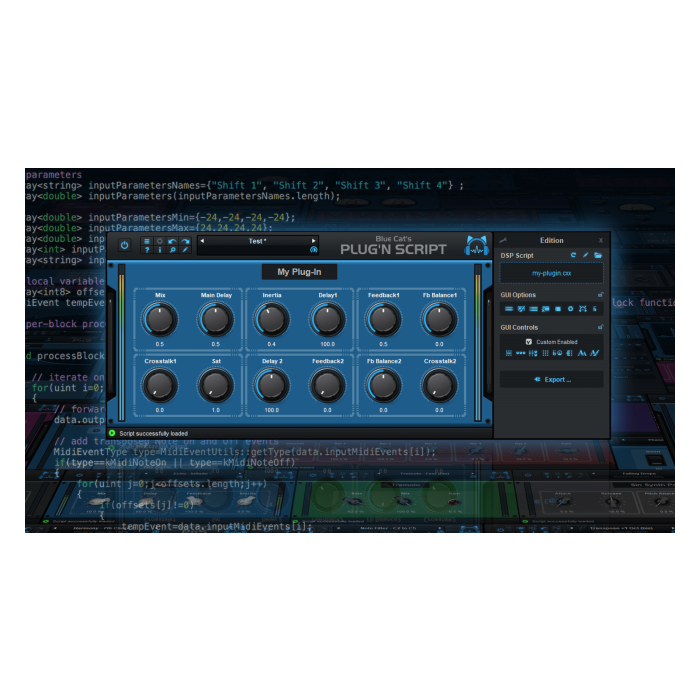Click the GUI Options ring knob-style icon
Image resolution: width=700 pixels, height=700 pixels.
click(x=570, y=309)
